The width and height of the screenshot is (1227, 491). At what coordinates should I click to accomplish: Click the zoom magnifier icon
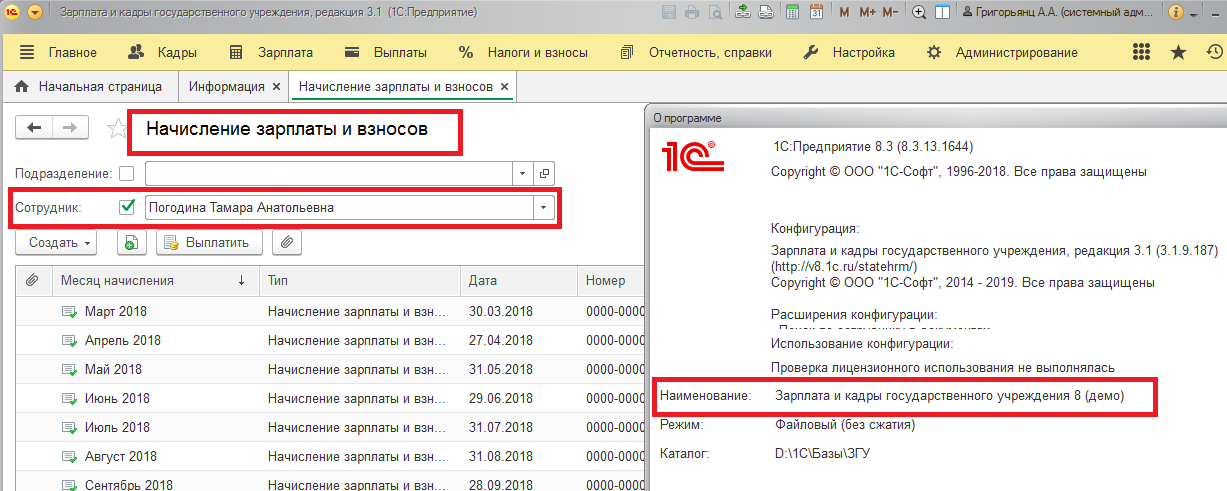point(917,13)
